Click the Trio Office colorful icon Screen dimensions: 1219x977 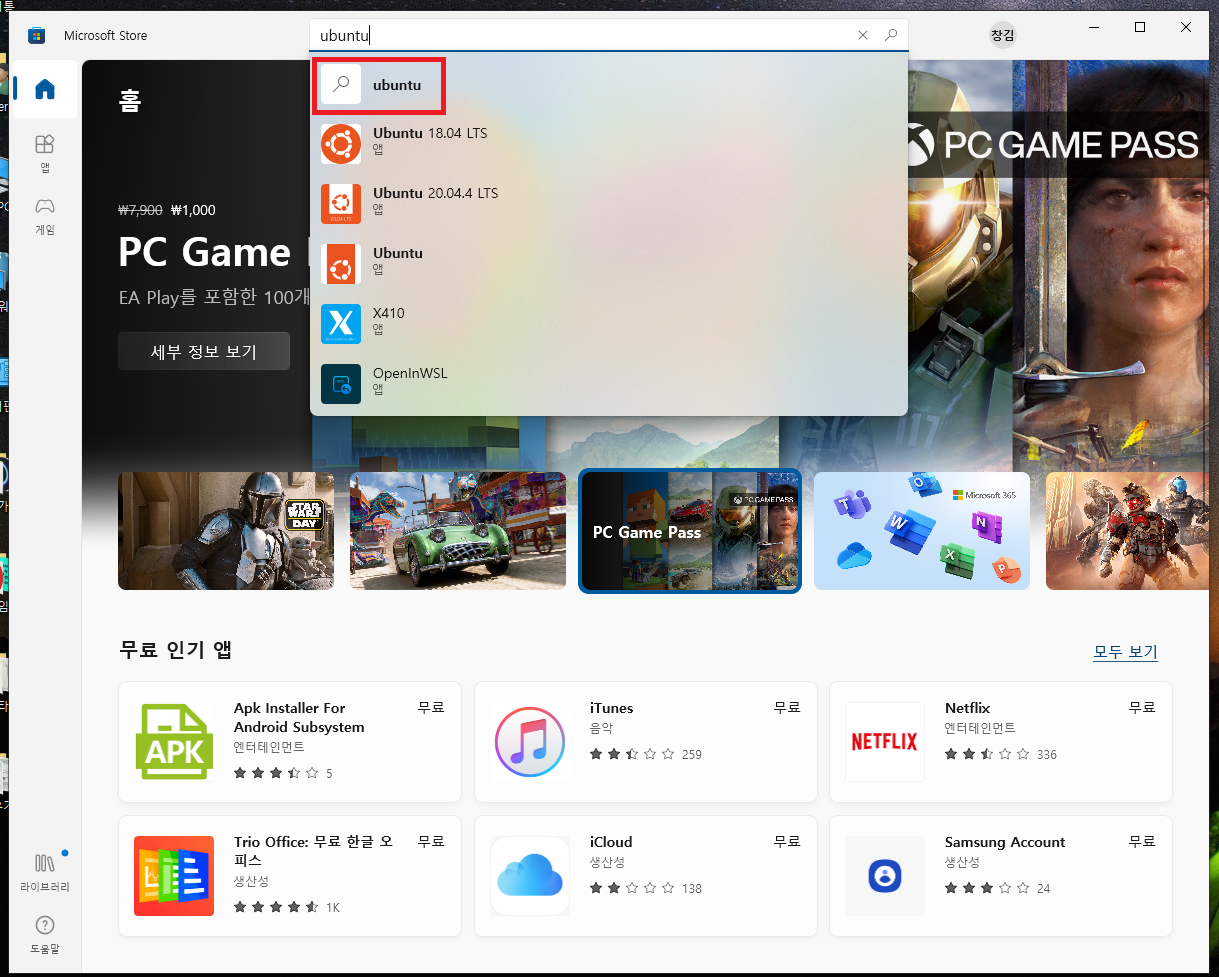pos(174,876)
